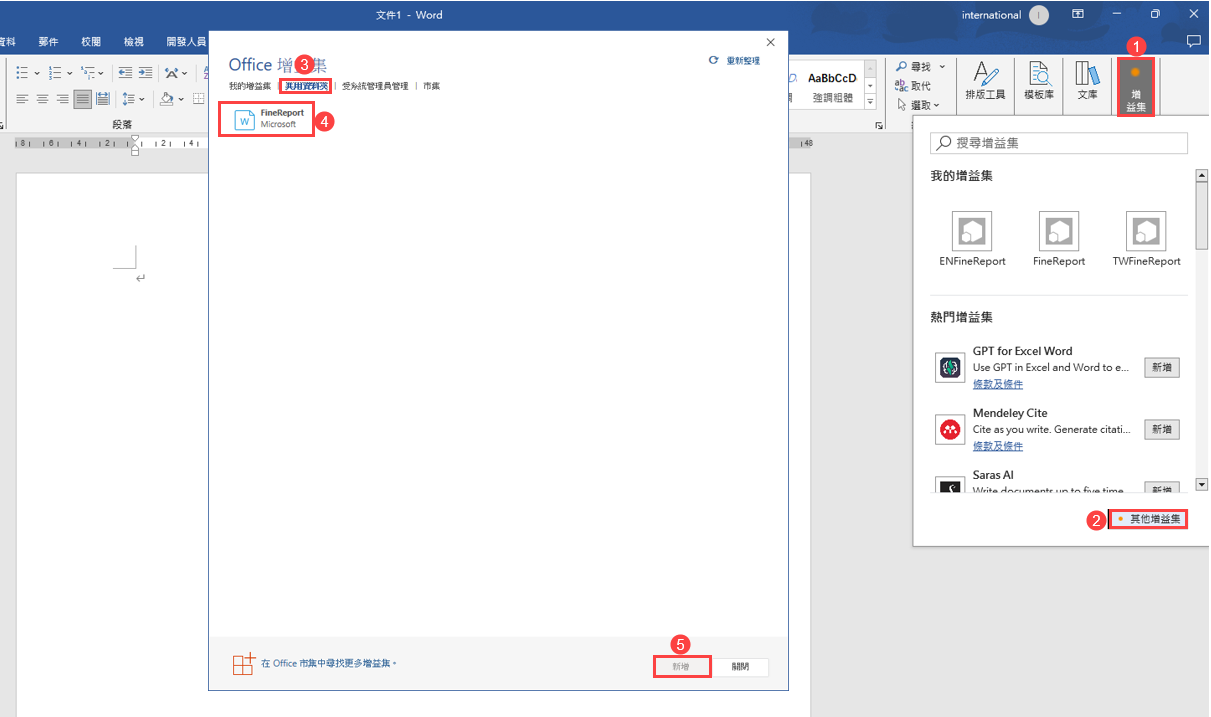The height and width of the screenshot is (717, 1211).
Task: Toggle left paragraph alignment
Action: 22,98
